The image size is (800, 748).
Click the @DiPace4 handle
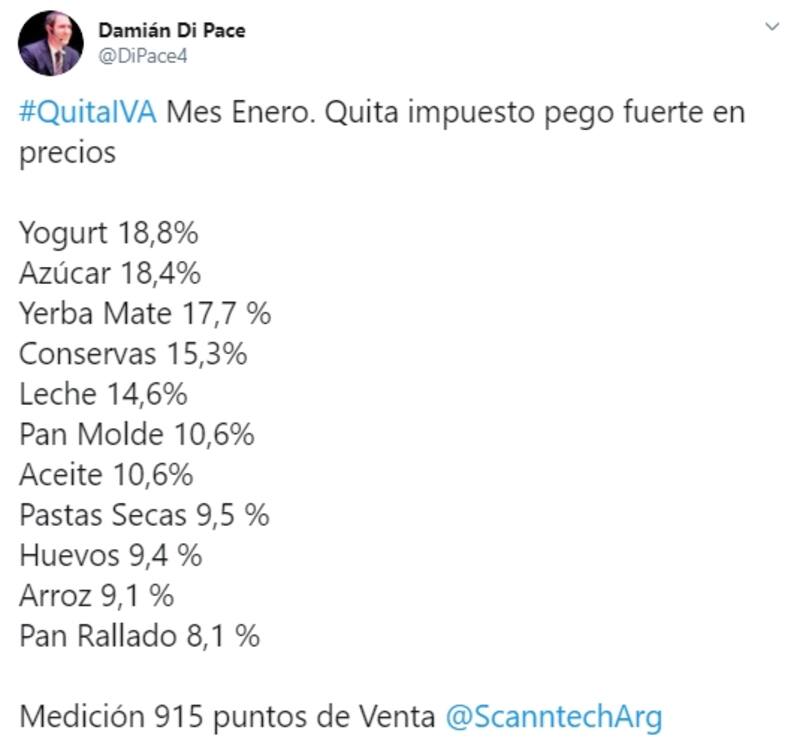pos(142,56)
